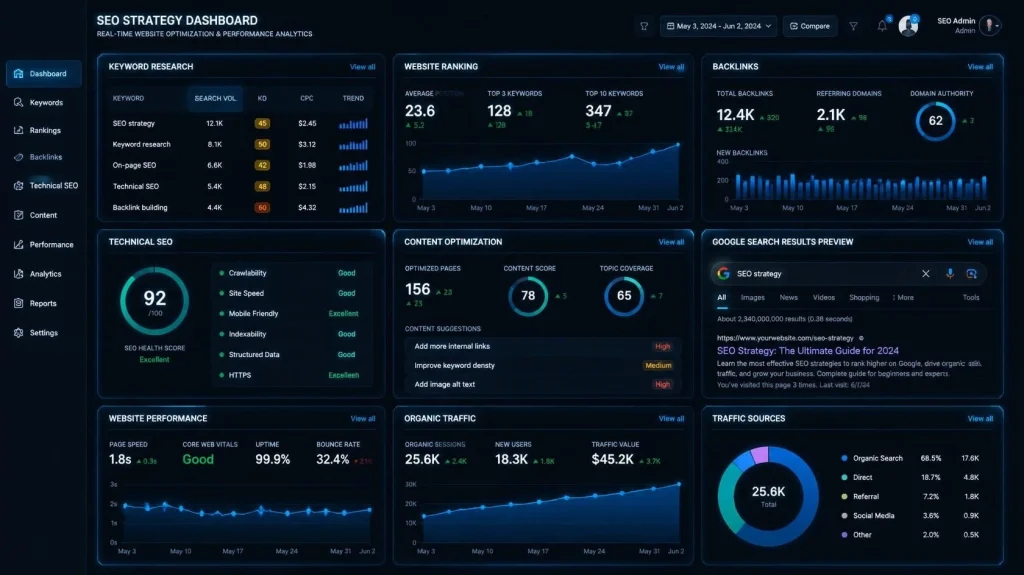
Task: Click the voice search microphone icon
Action: [950, 274]
